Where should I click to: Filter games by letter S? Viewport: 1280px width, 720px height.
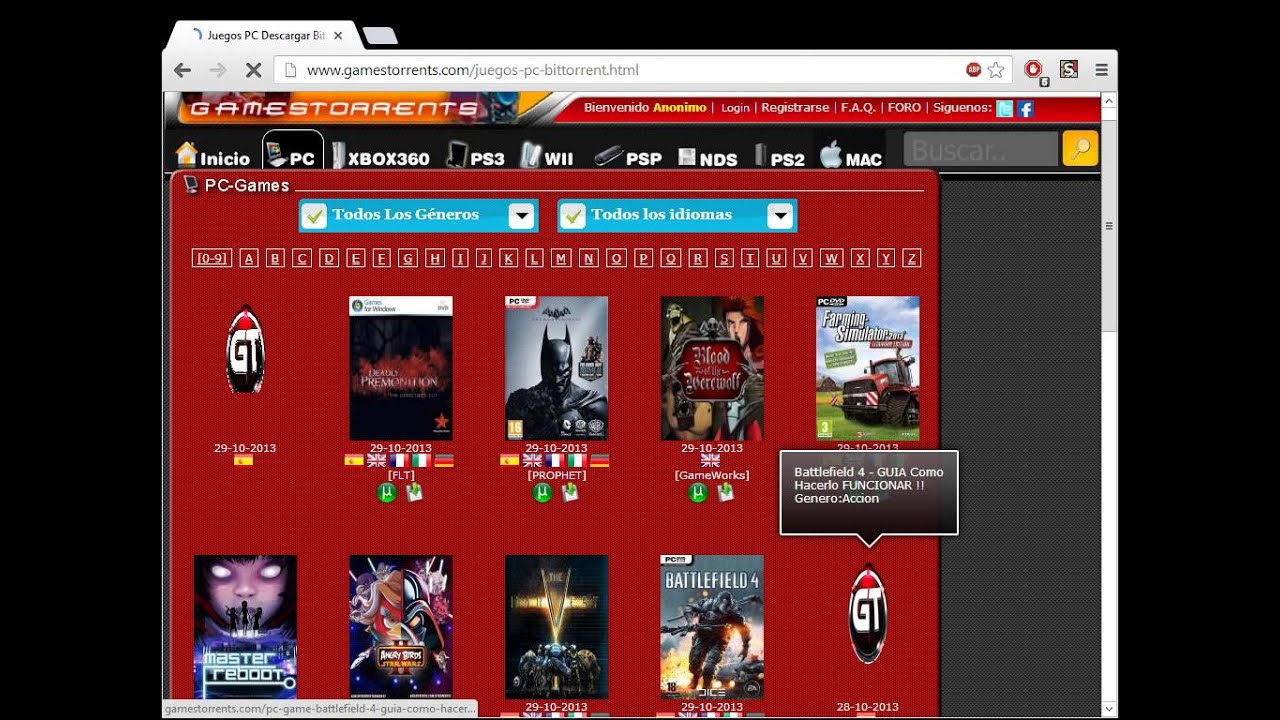[725, 258]
